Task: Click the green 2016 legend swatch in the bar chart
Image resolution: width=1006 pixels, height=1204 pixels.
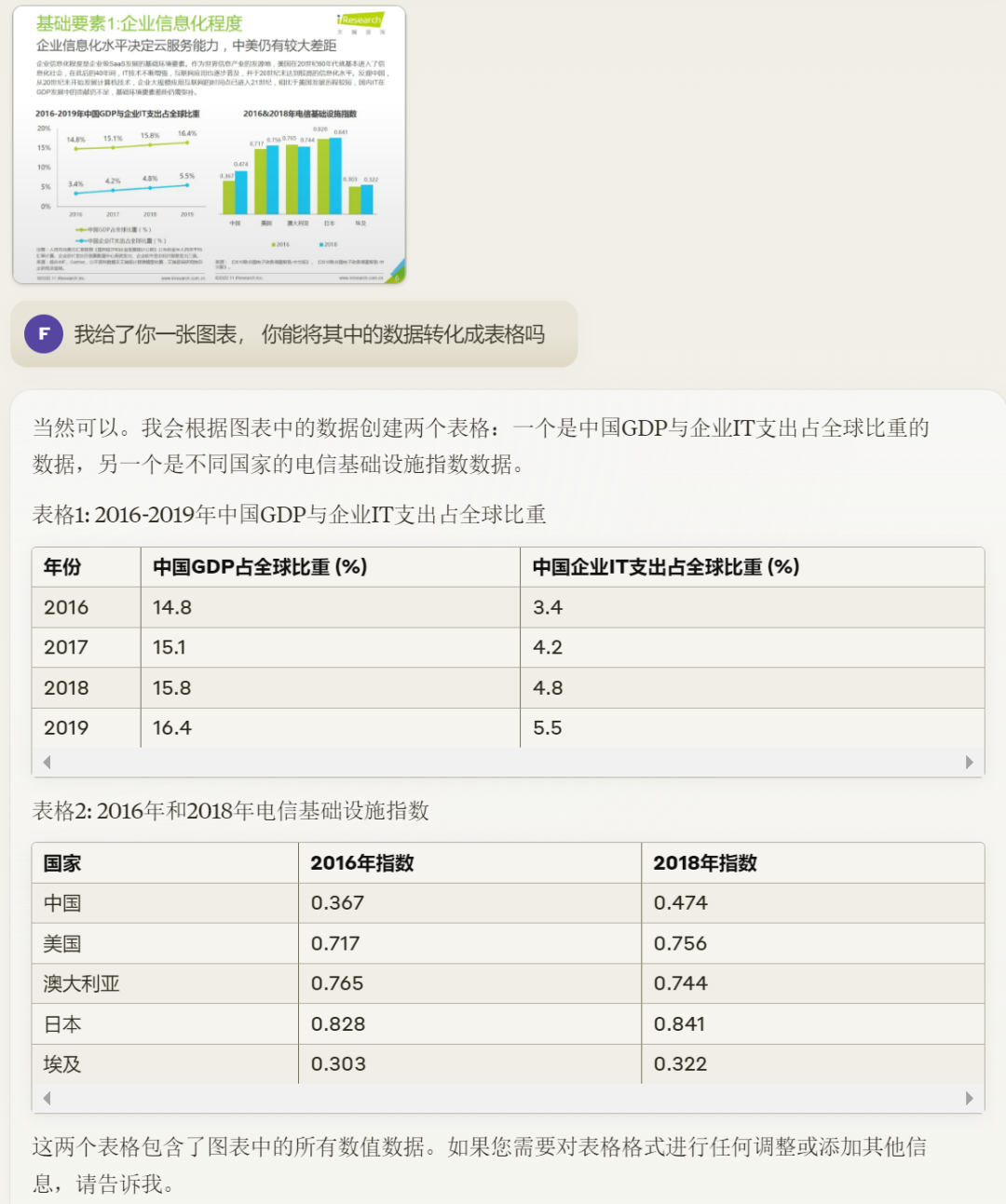Action: click(273, 243)
